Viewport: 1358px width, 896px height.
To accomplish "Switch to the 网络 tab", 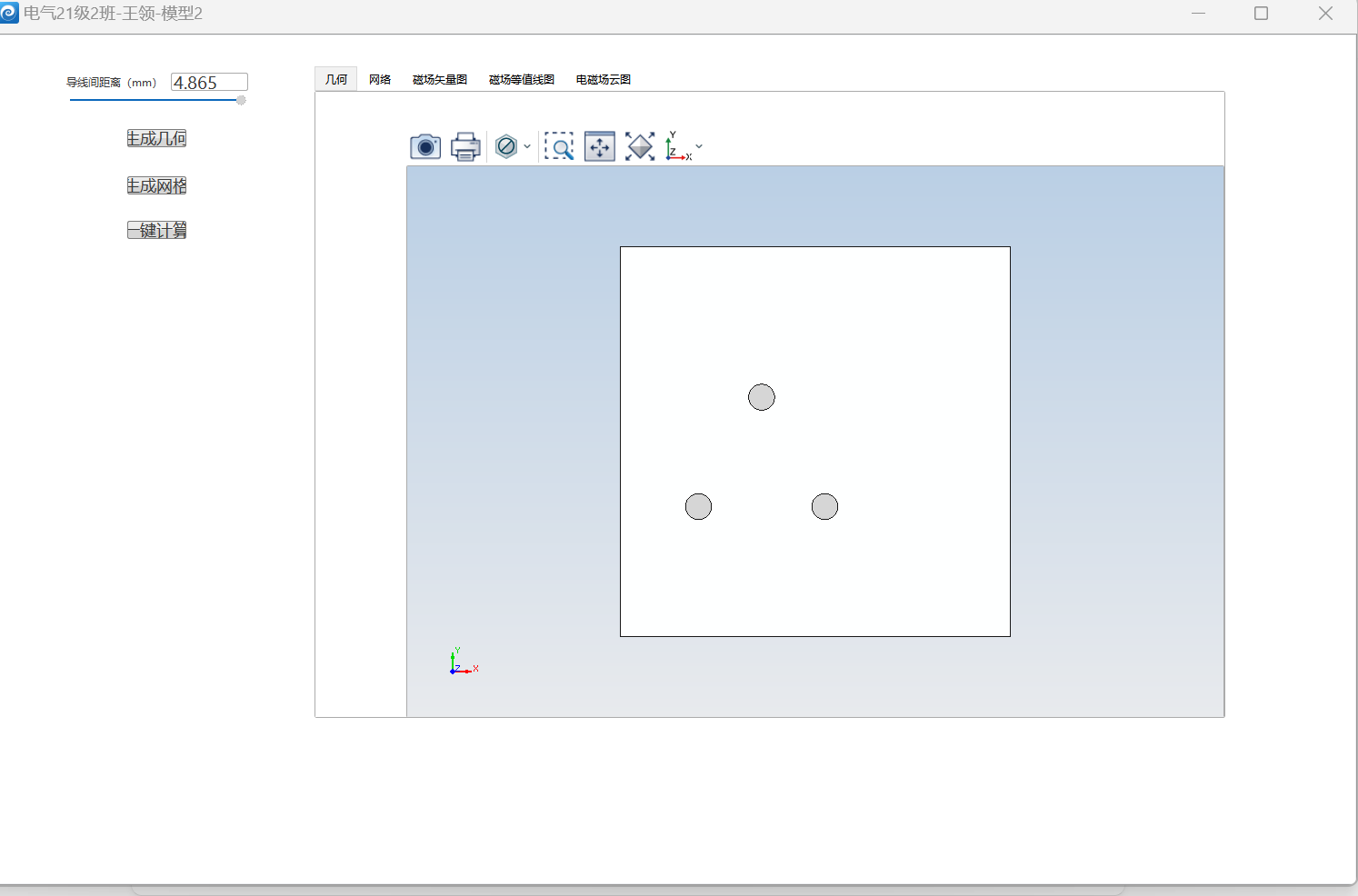I will point(380,79).
